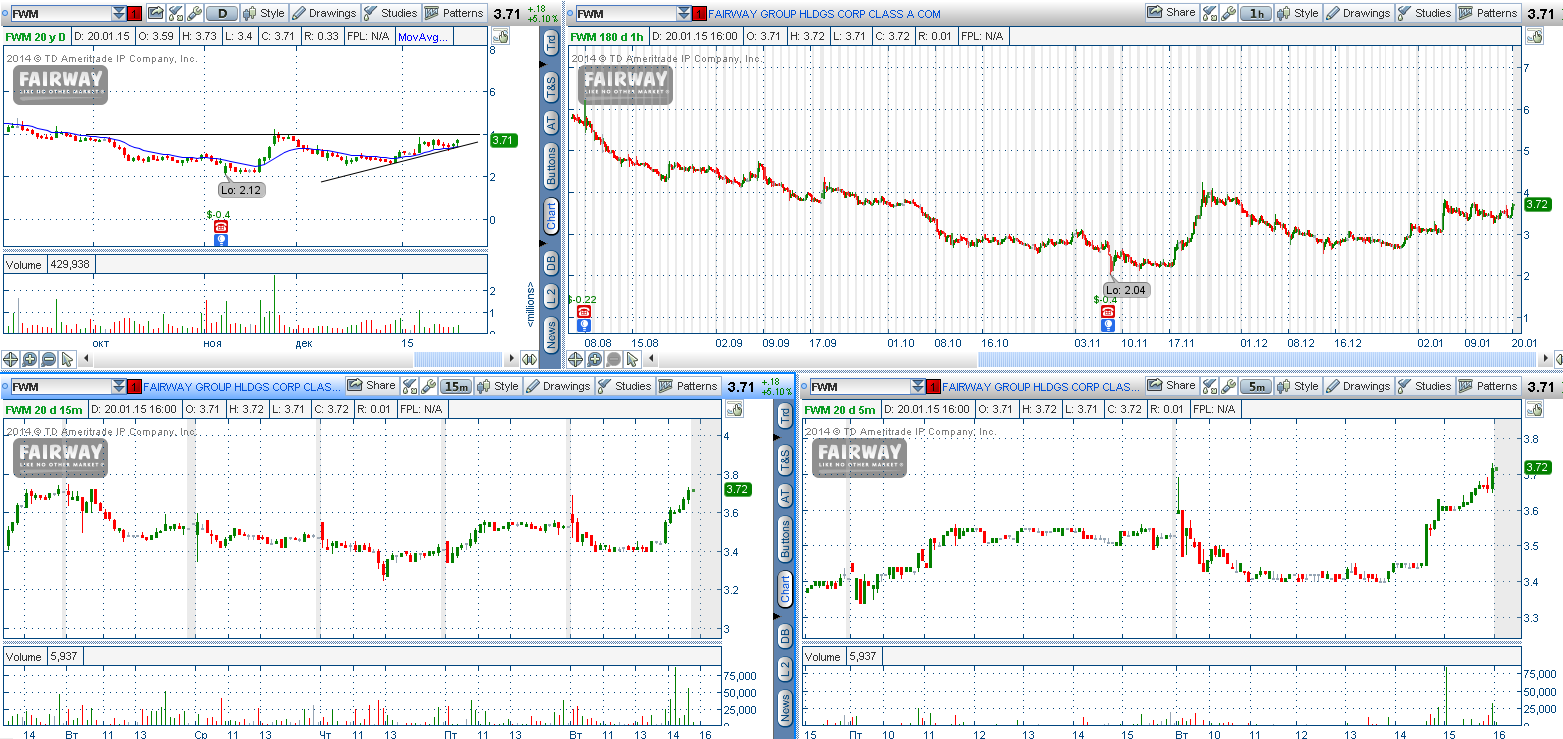
Task: Click the lightbulb event icon on daily chart
Action: 221,240
